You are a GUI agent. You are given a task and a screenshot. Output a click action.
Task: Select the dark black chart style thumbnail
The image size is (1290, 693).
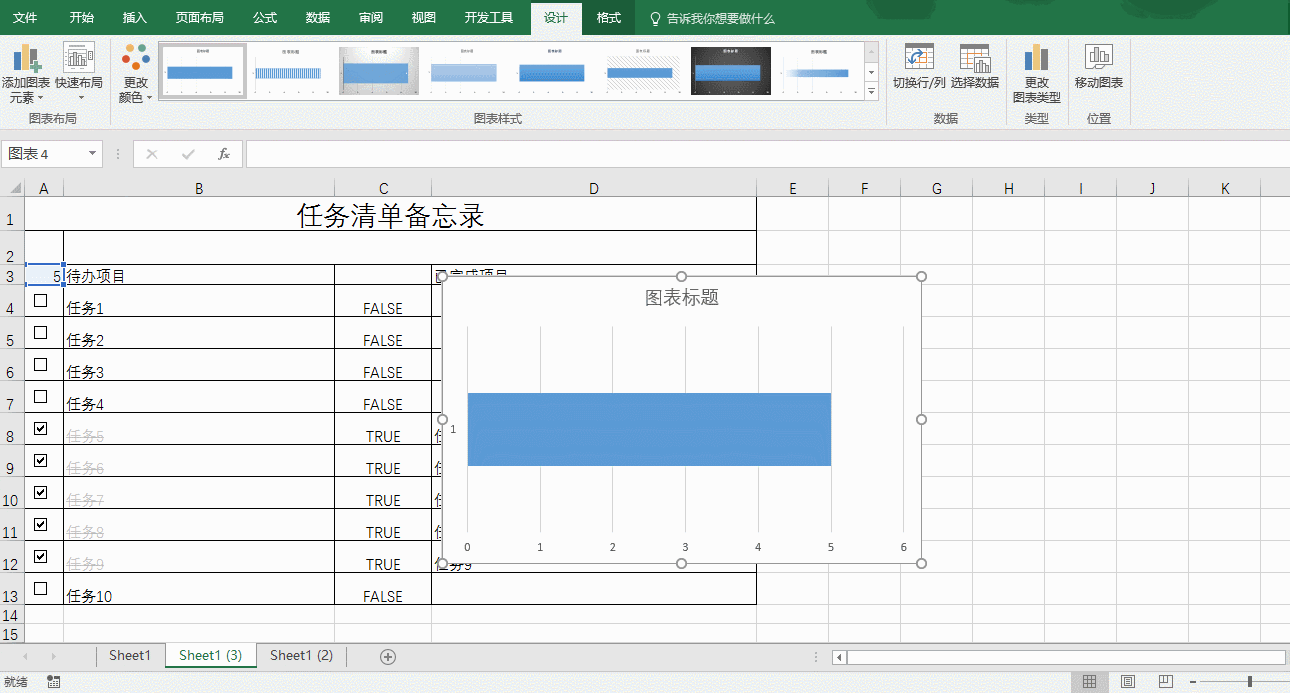(732, 70)
